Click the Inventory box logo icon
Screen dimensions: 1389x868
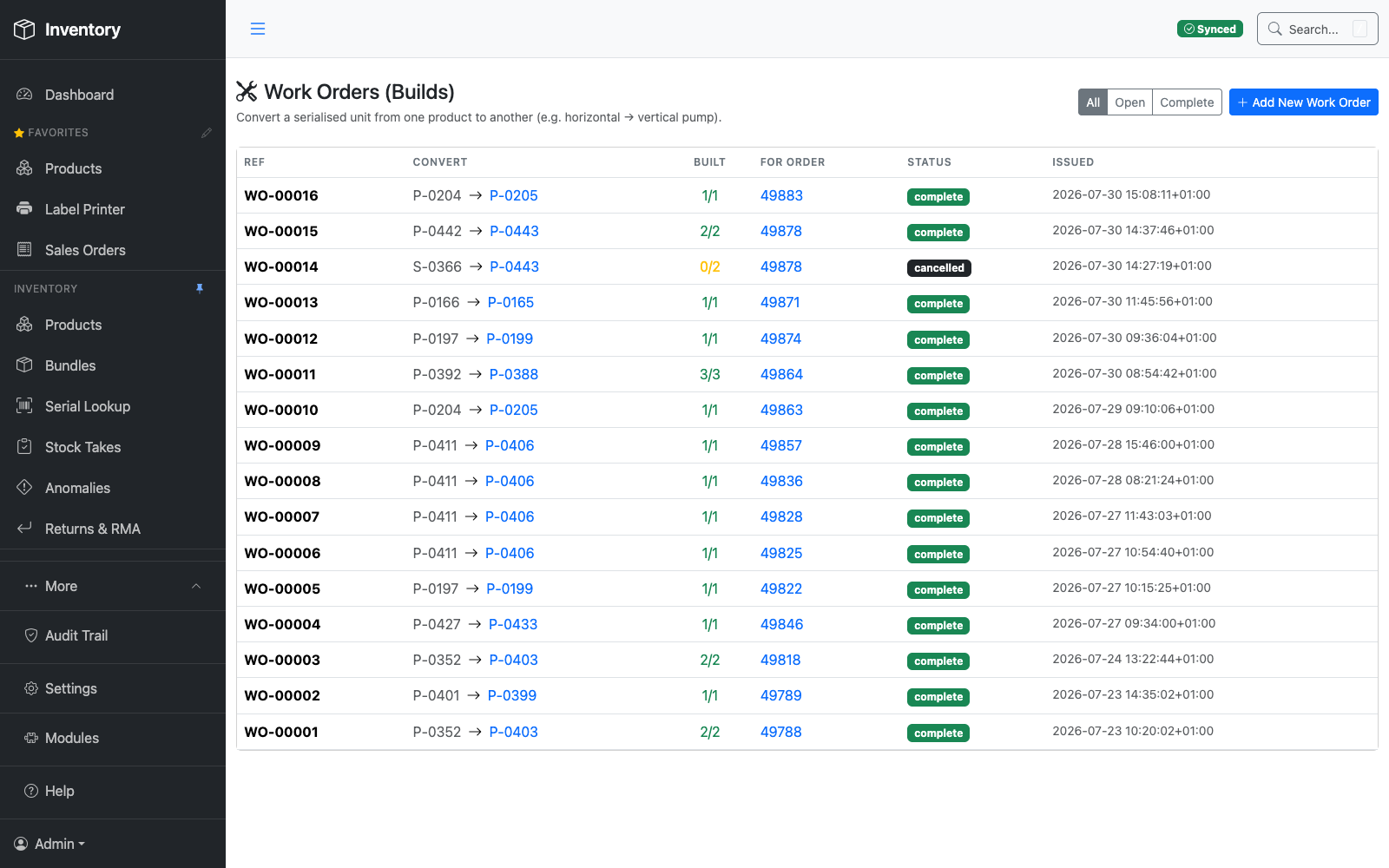pyautogui.click(x=24, y=30)
